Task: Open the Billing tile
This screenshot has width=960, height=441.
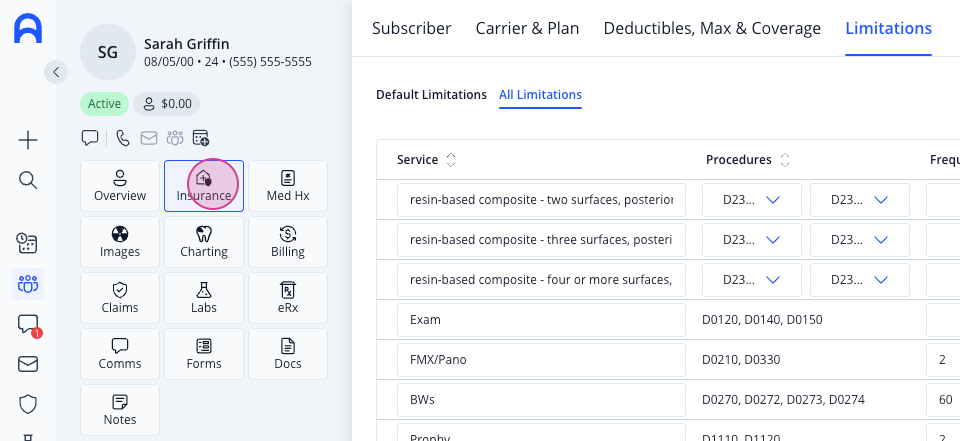Action: click(288, 242)
